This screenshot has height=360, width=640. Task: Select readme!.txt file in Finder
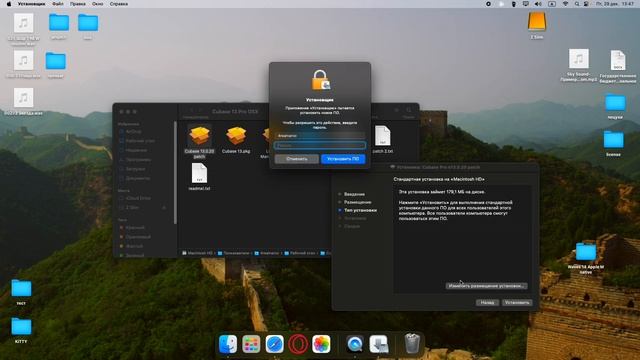[x=199, y=176]
